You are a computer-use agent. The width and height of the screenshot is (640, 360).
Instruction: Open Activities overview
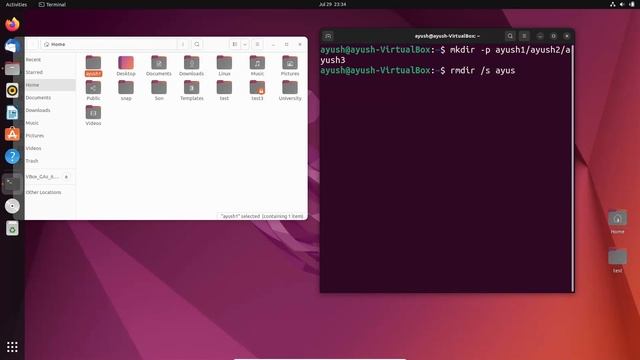pyautogui.click(x=16, y=4)
